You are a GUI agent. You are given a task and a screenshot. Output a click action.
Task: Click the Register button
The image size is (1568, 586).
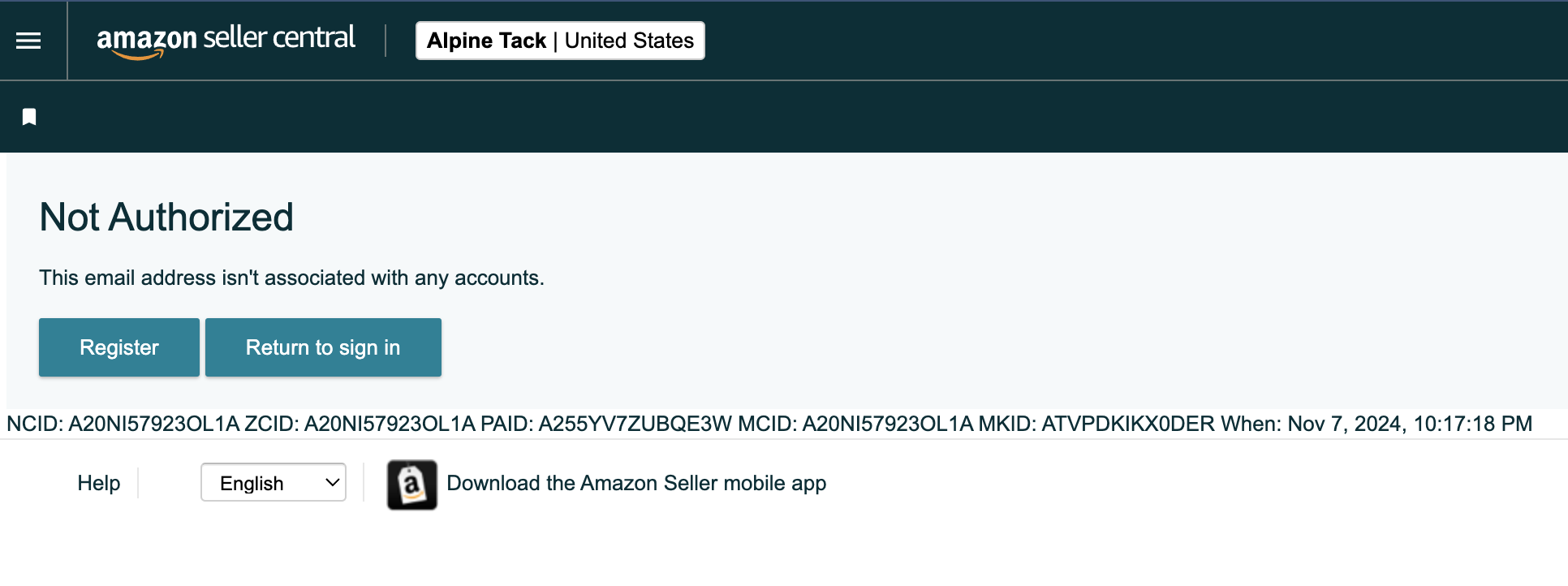coord(119,347)
